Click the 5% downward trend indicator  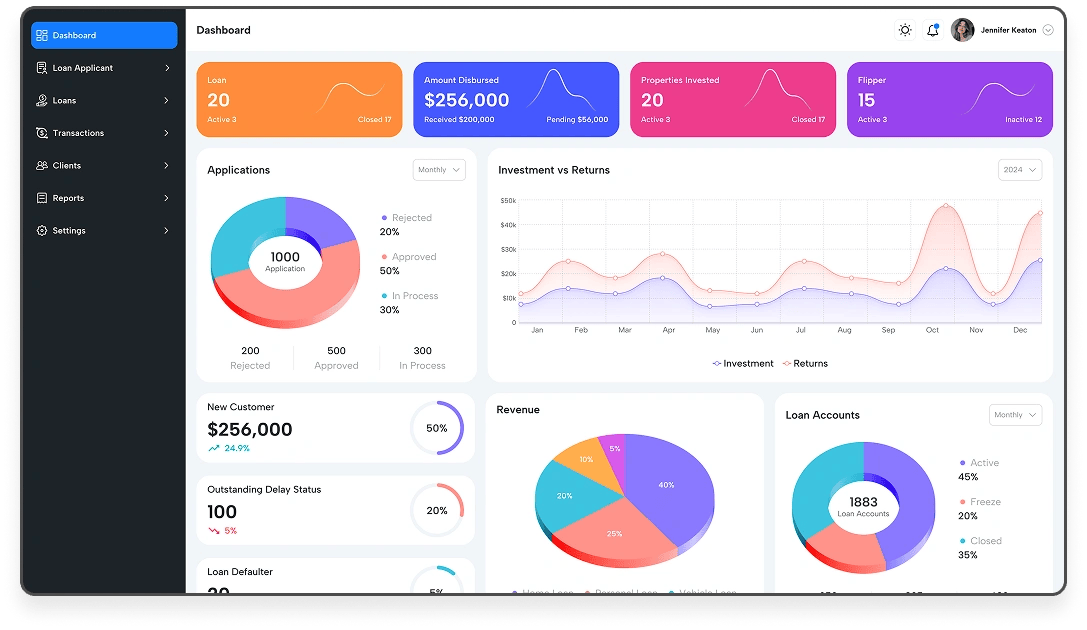[223, 531]
